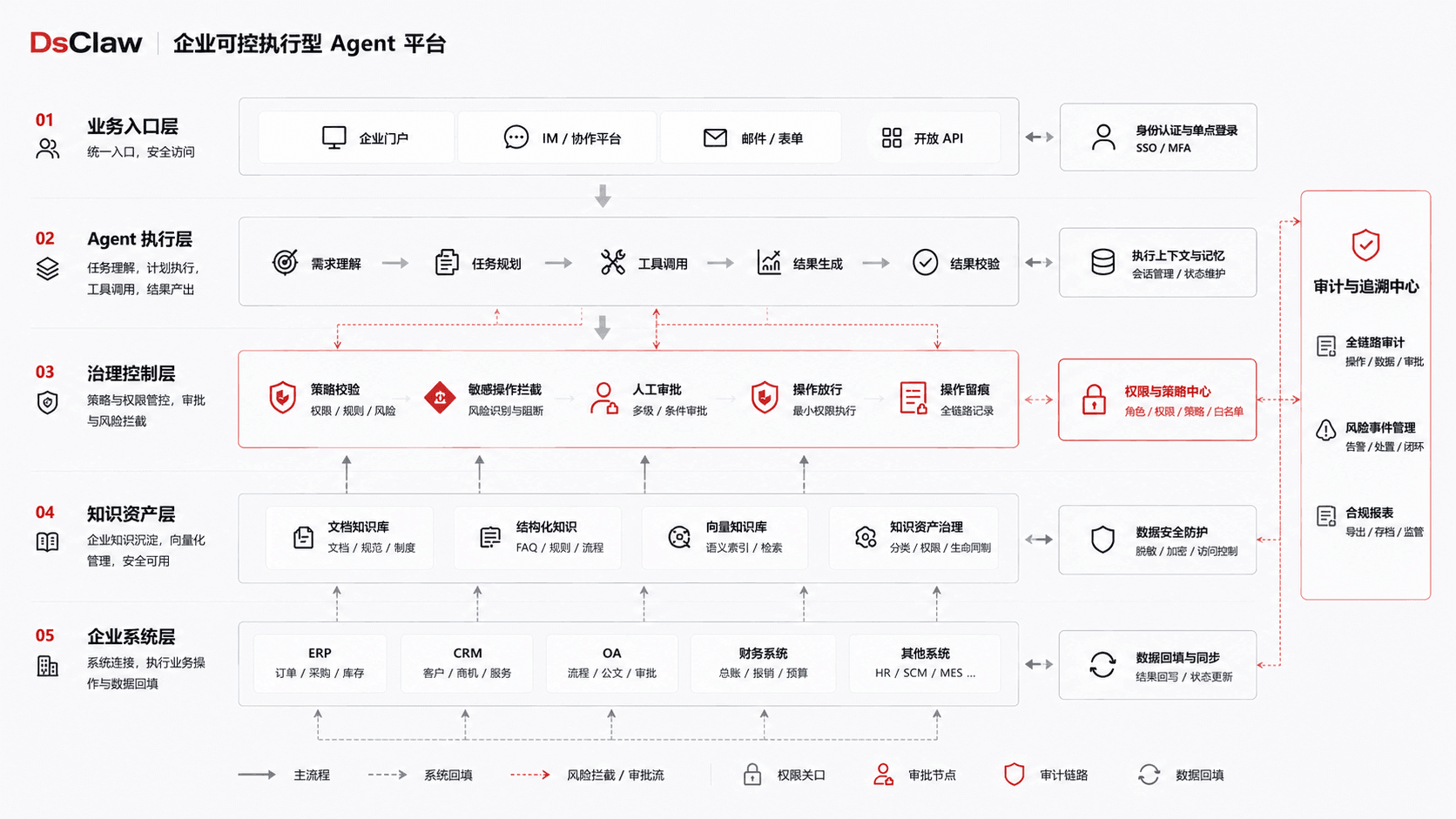Click the DsClaw logo
This screenshot has height=819, width=1456.
coord(85,43)
